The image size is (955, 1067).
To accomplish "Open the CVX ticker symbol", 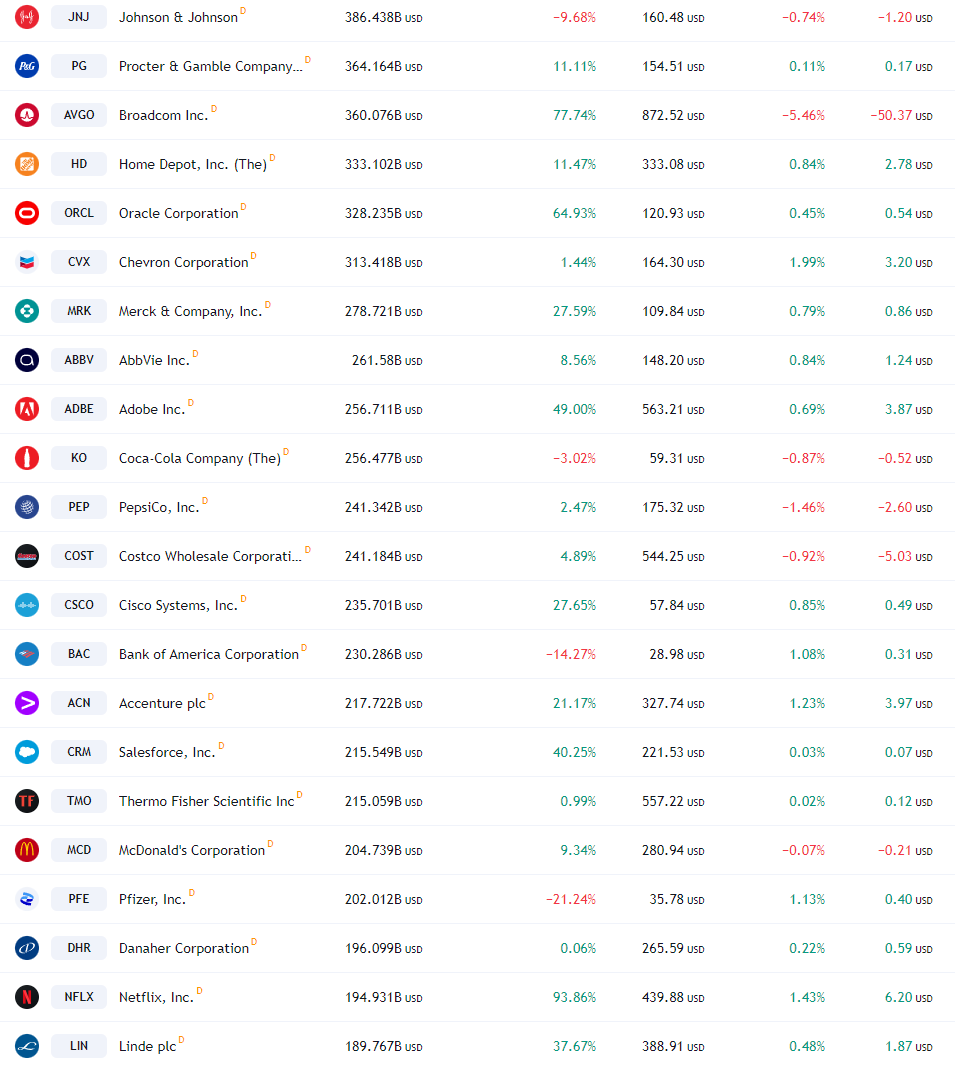I will pyautogui.click(x=79, y=262).
